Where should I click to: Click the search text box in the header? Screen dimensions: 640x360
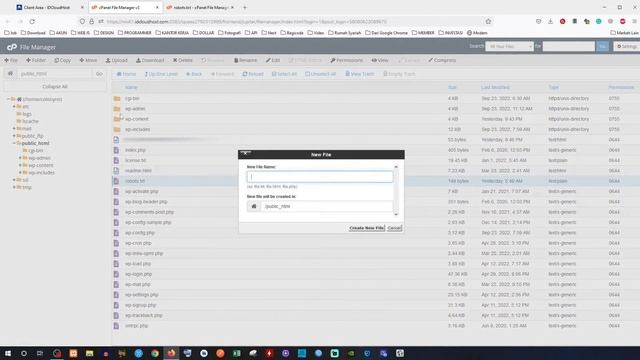569,47
